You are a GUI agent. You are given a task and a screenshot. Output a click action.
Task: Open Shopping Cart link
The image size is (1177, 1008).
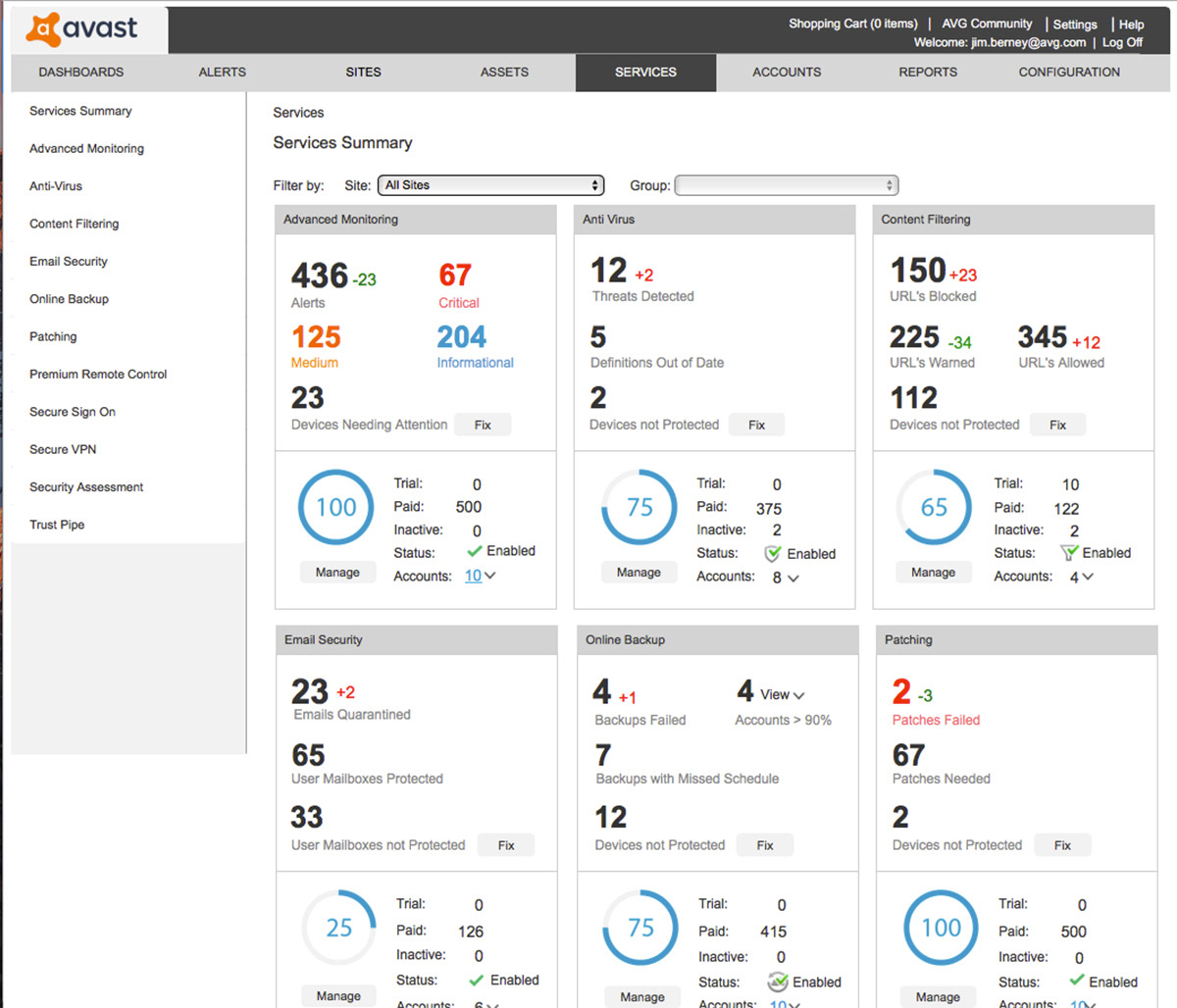(853, 24)
